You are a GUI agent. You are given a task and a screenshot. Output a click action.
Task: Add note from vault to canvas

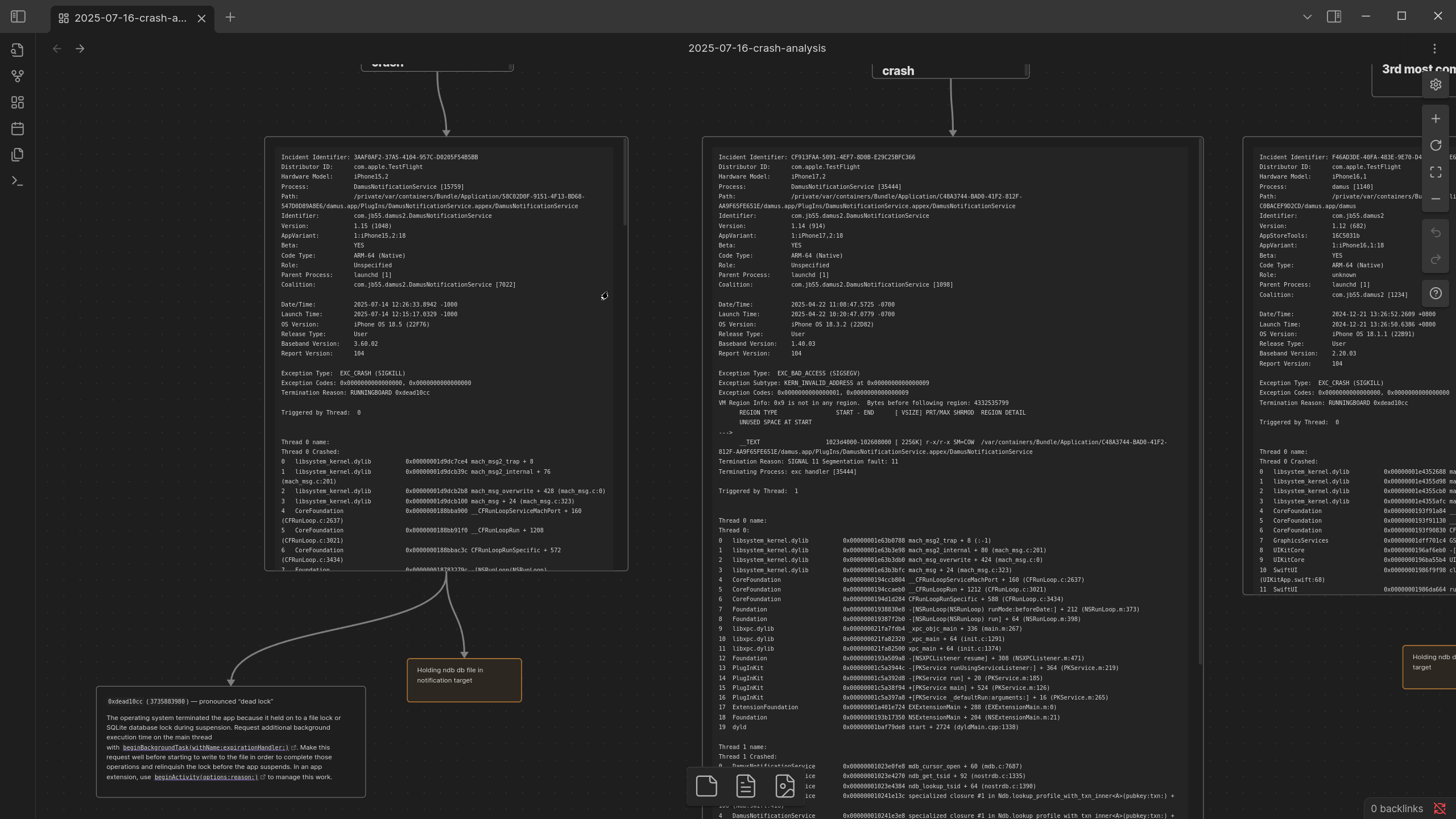(746, 786)
